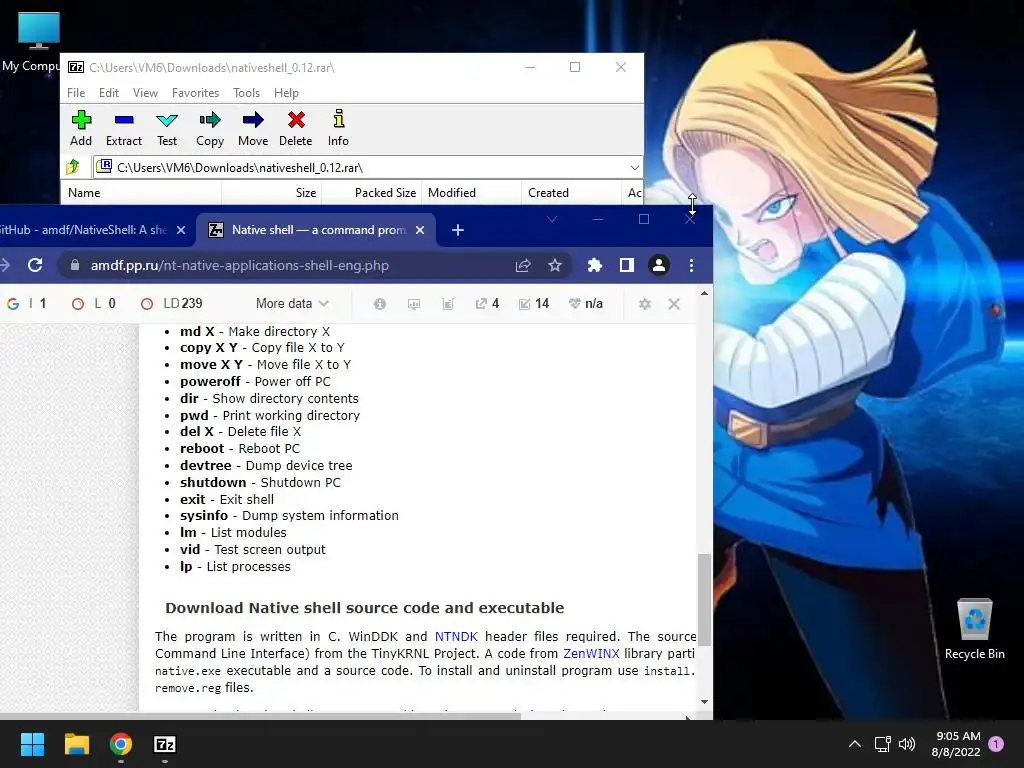
Task: Open volume control in system tray
Action: pos(906,744)
